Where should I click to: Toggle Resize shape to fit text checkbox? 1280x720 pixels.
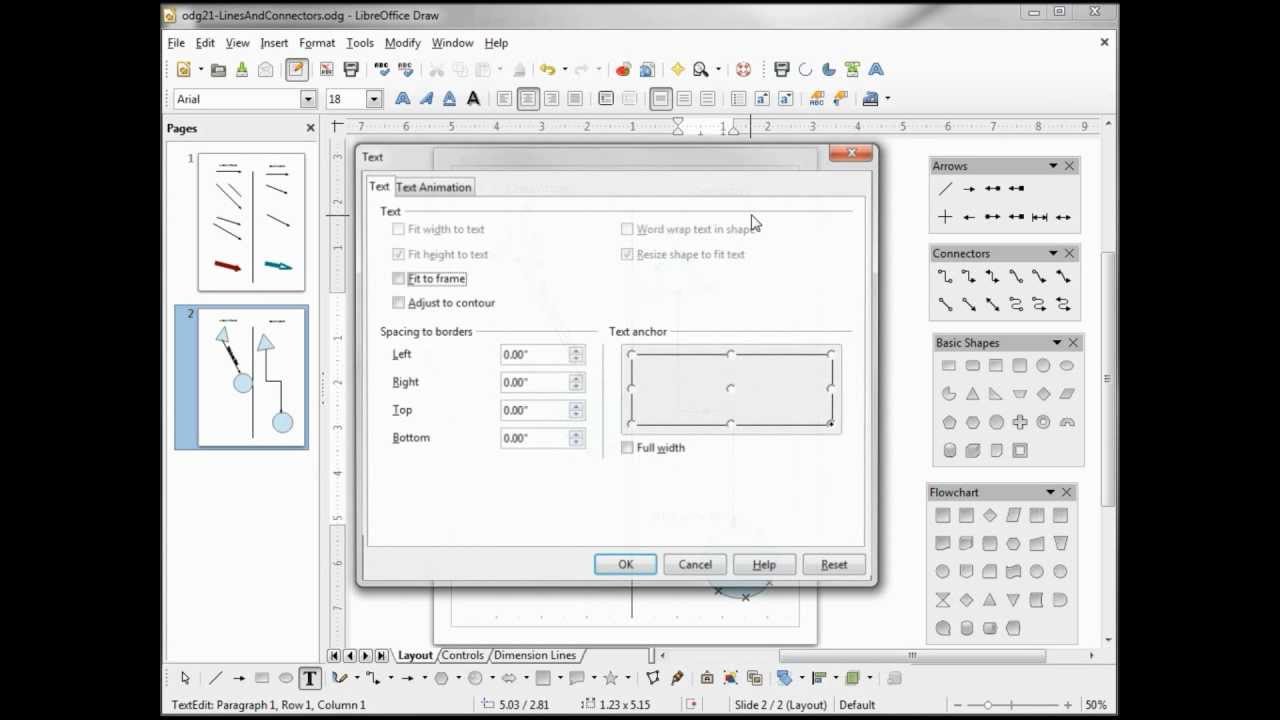pyautogui.click(x=627, y=254)
